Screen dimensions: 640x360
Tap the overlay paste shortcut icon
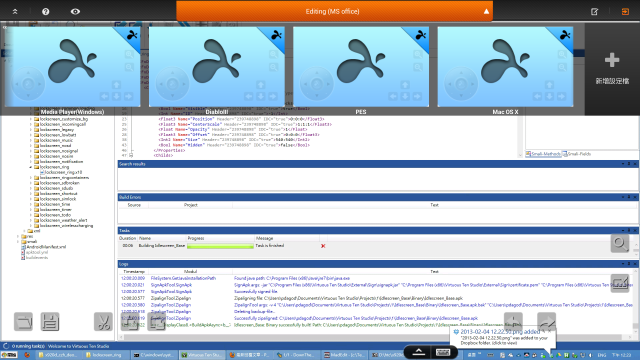156,322
